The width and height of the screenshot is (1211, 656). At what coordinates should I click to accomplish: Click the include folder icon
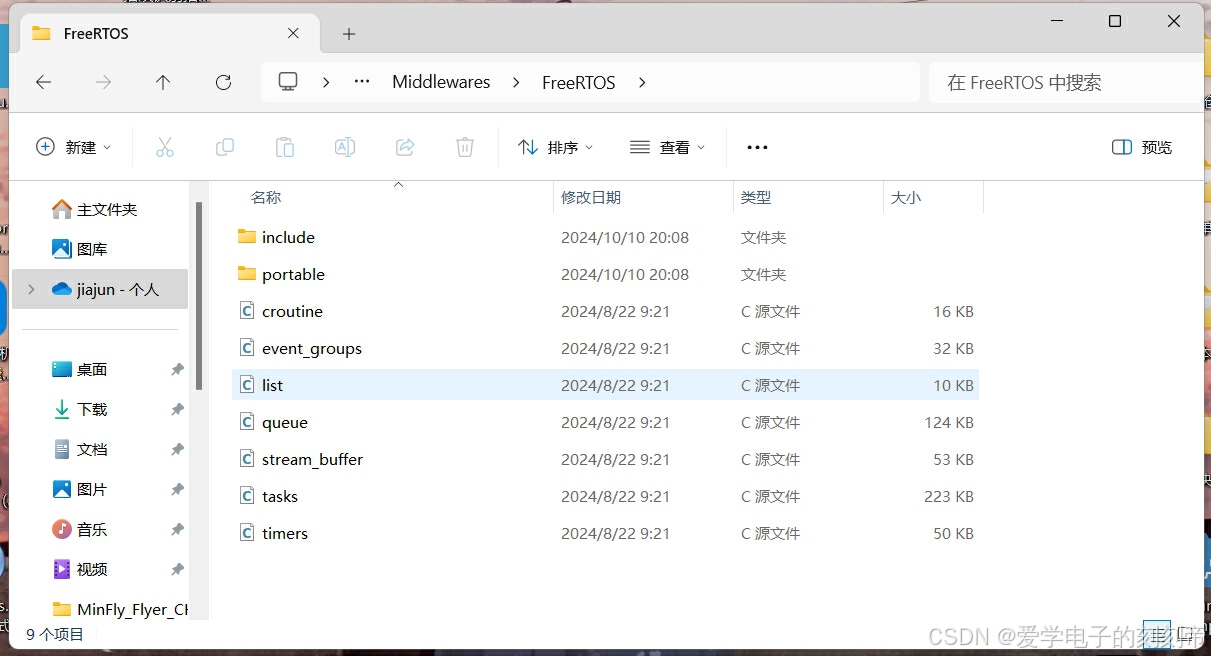point(247,237)
